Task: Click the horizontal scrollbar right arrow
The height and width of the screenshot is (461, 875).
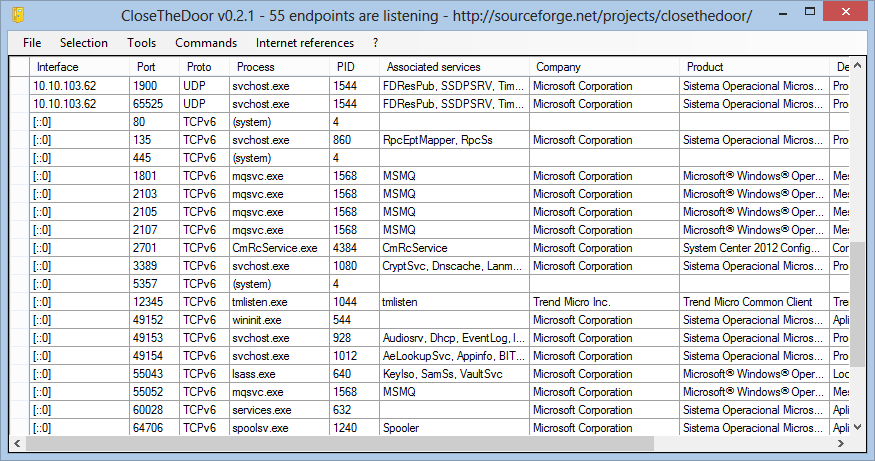Action: (841, 444)
